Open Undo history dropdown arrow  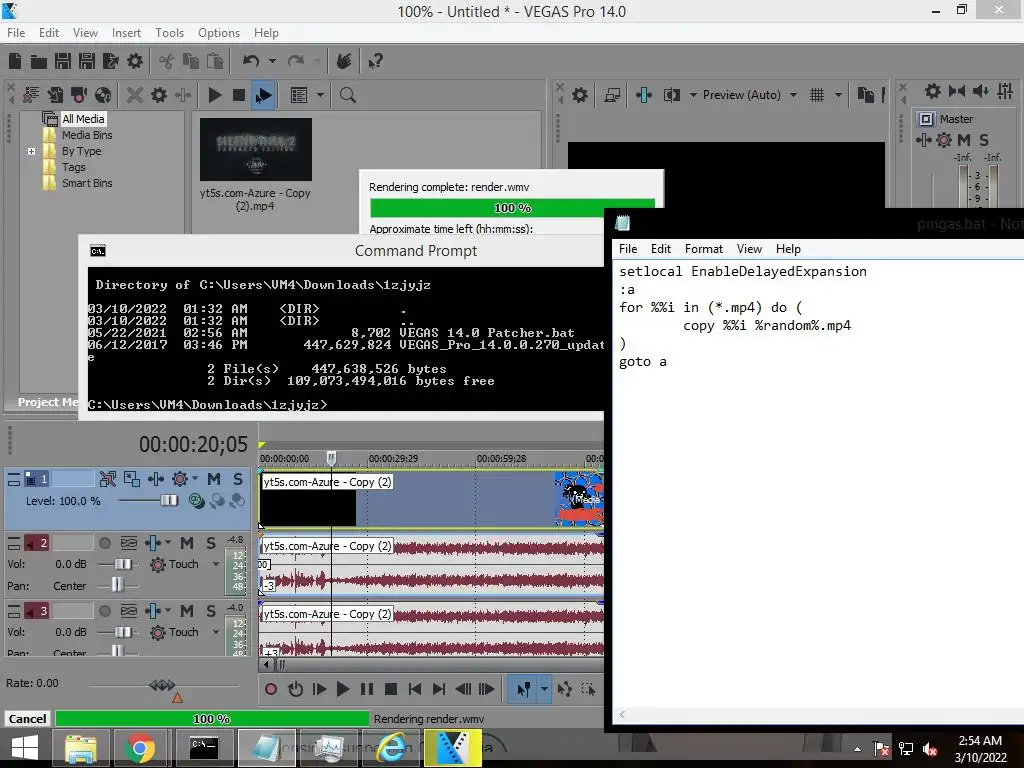(272, 61)
